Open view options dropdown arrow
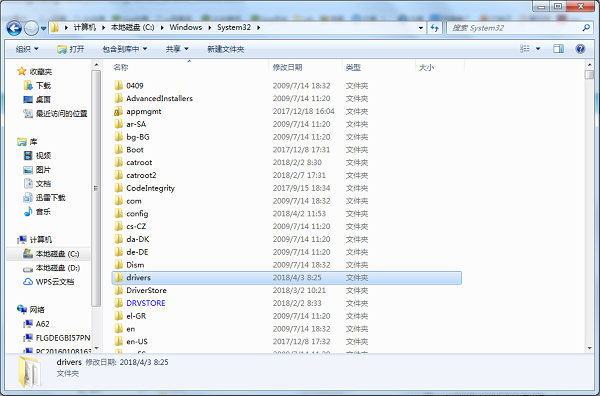The image size is (600, 396). (538, 49)
